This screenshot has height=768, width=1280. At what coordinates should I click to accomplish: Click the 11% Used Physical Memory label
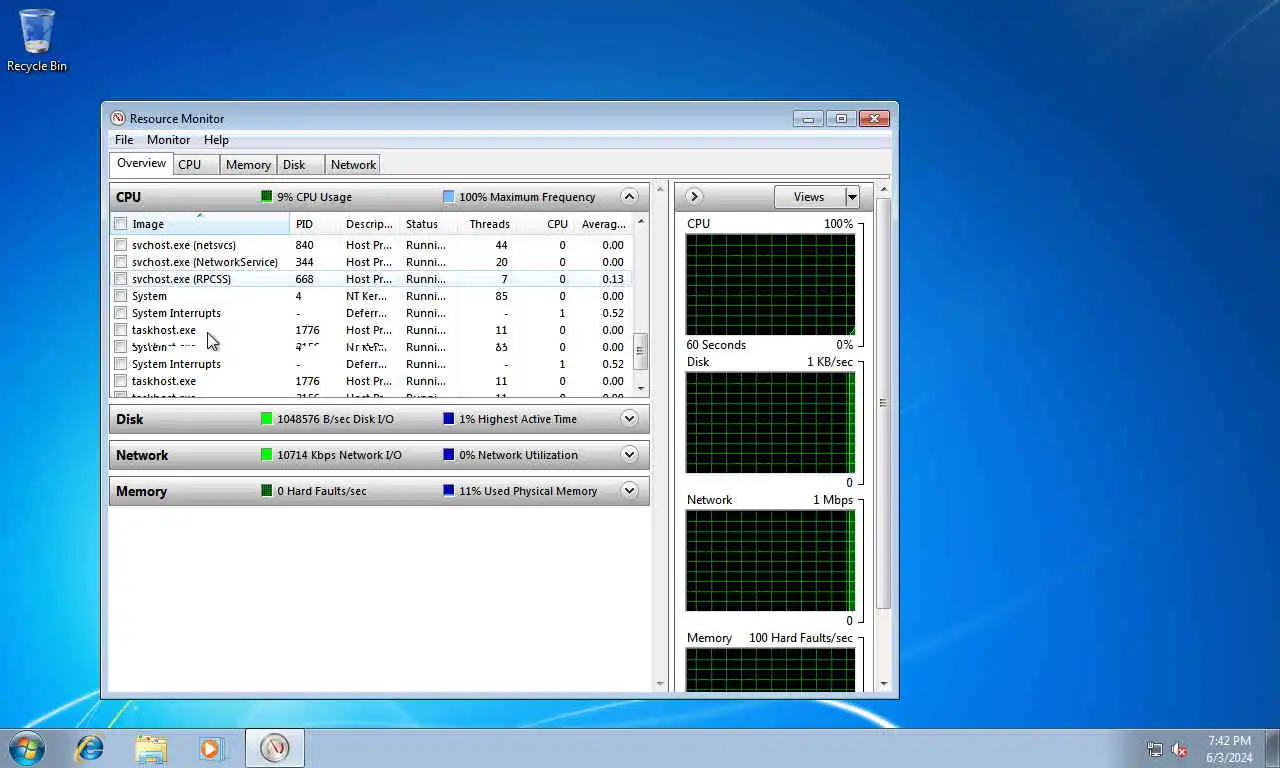pos(527,491)
